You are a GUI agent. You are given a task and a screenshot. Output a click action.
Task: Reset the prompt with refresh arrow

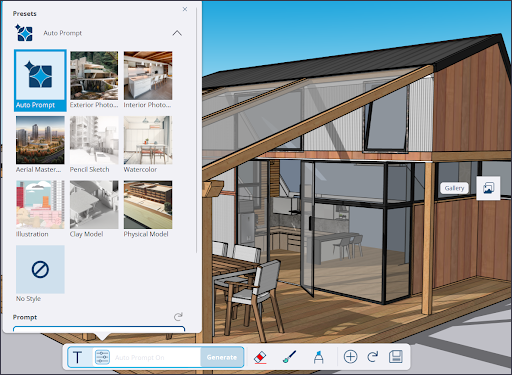[178, 317]
